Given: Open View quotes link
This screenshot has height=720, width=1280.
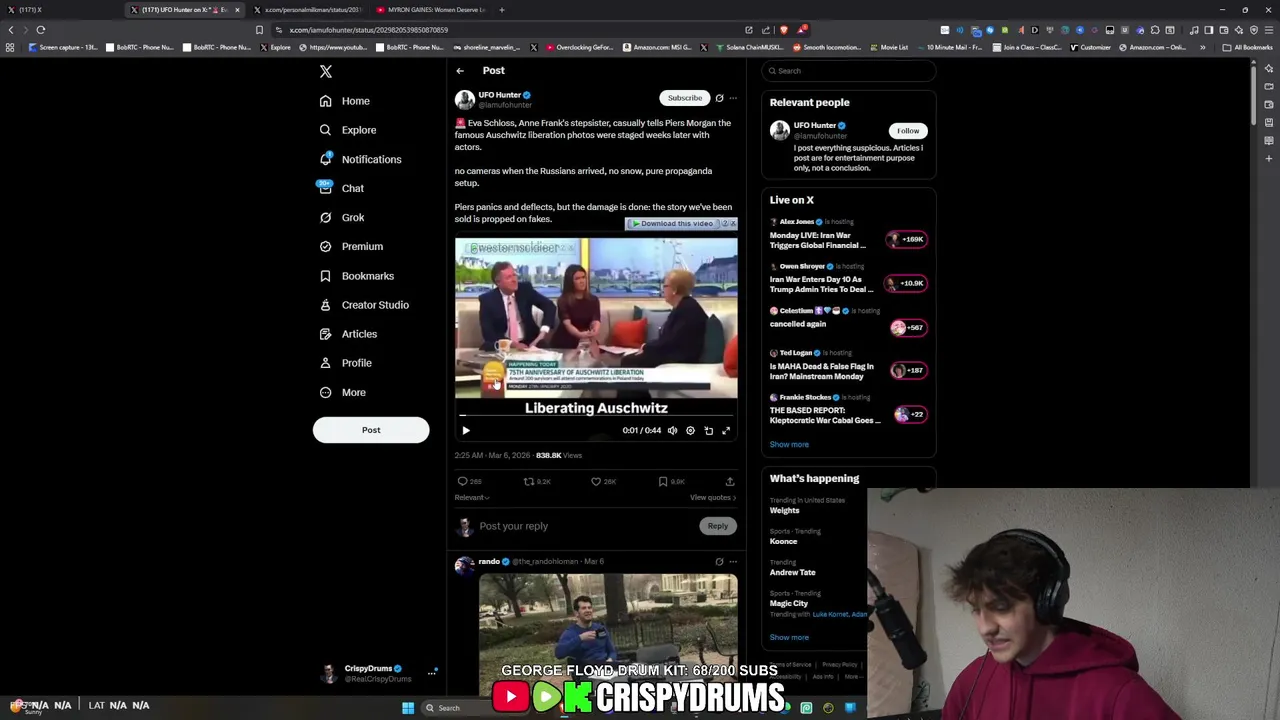Looking at the screenshot, I should pyautogui.click(x=713, y=497).
